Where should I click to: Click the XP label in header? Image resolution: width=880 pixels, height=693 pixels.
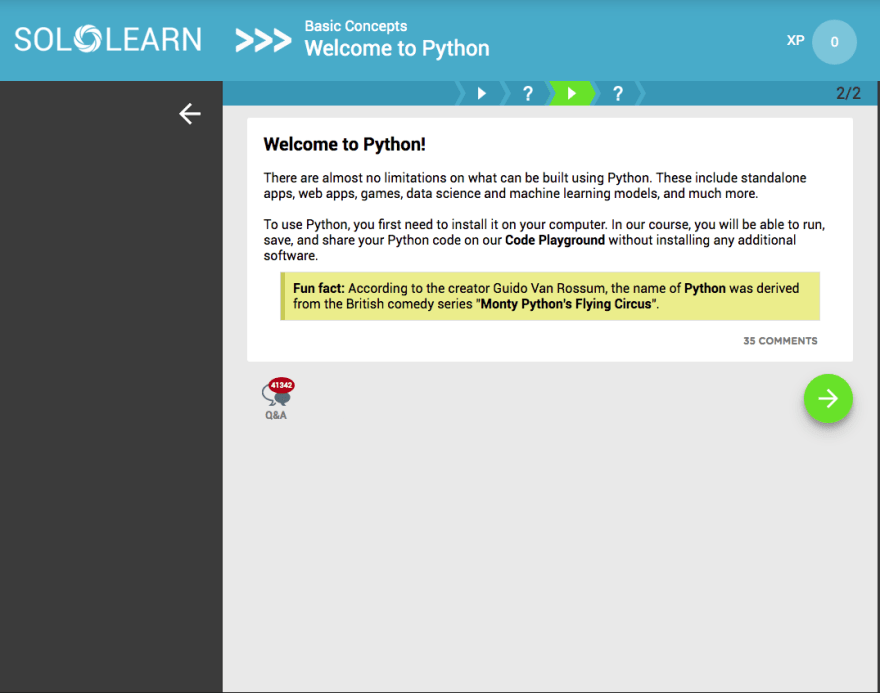point(795,40)
